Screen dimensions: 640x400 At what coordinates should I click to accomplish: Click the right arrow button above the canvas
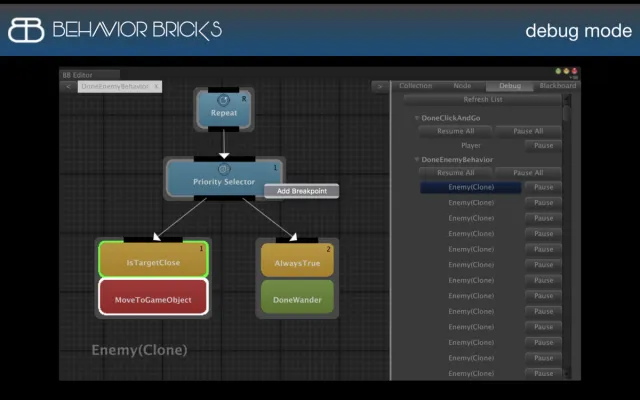point(380,87)
